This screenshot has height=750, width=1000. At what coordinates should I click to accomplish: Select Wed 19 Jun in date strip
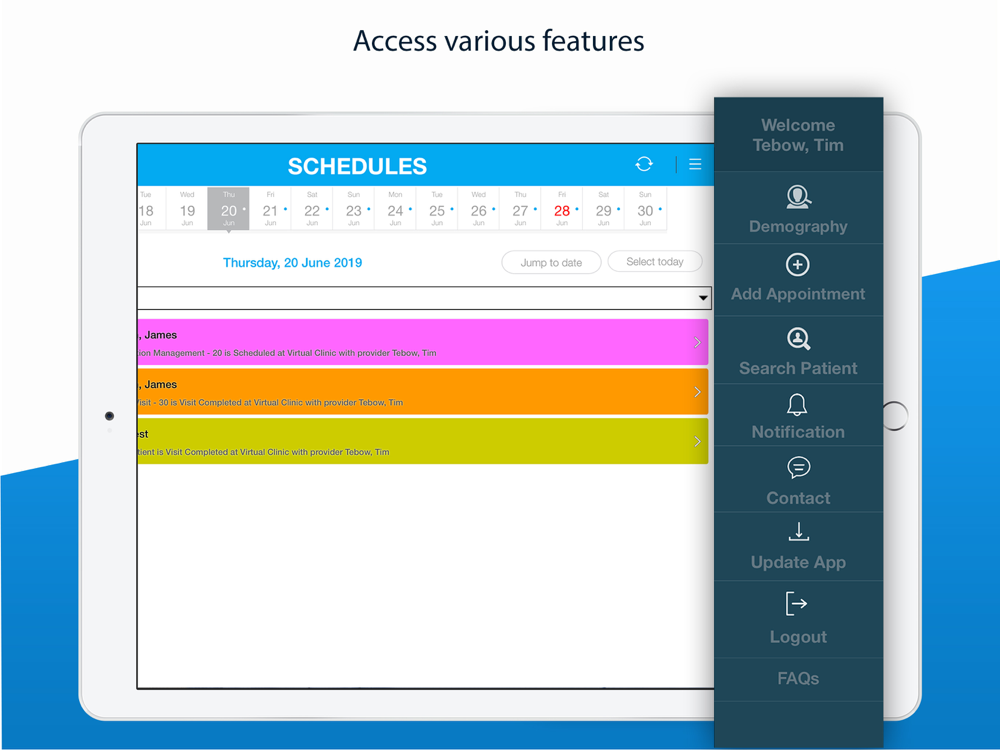point(187,208)
